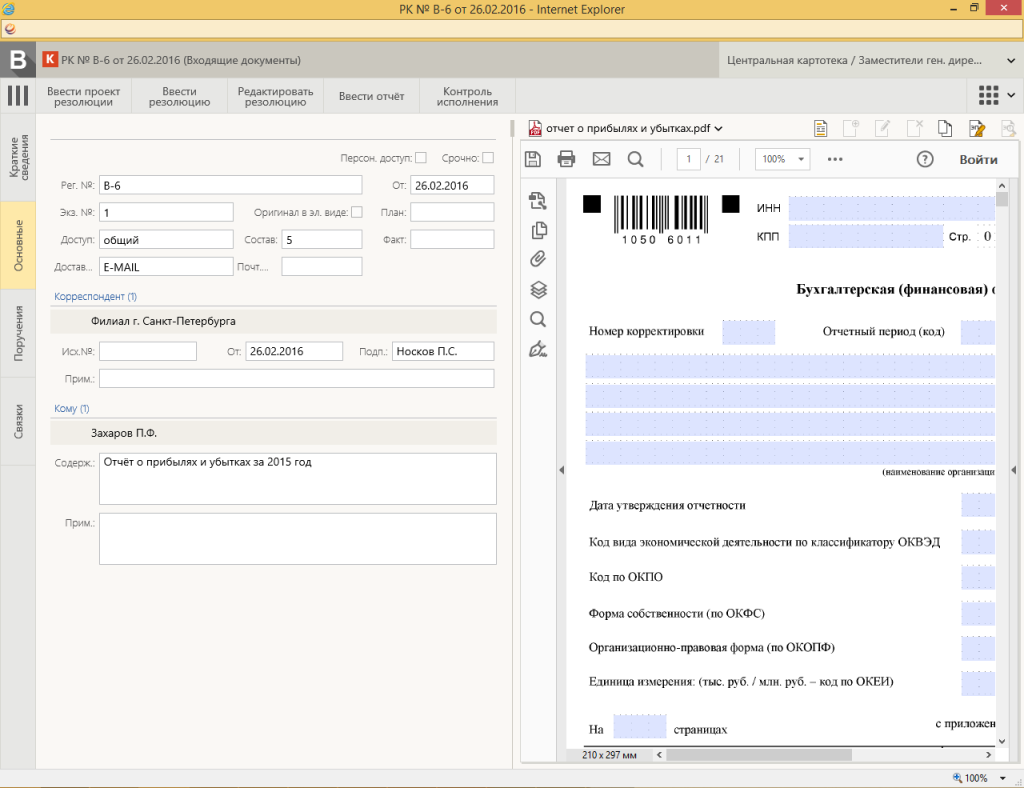Save the PDF with the diskette icon
This screenshot has height=788, width=1024.
point(533,159)
